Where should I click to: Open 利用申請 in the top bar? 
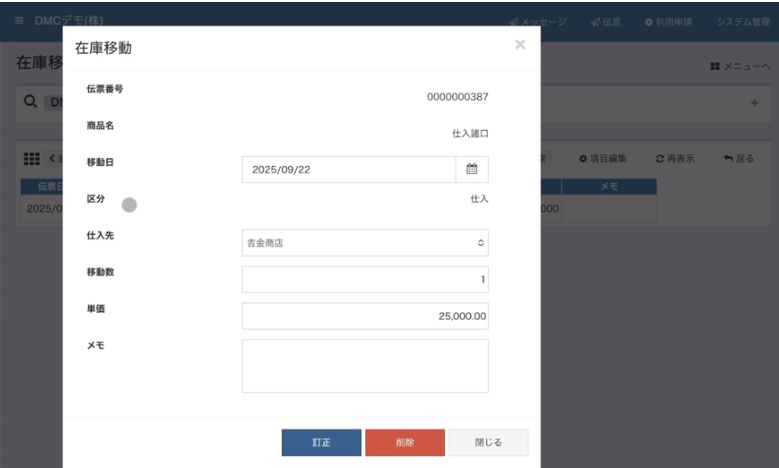tap(669, 21)
